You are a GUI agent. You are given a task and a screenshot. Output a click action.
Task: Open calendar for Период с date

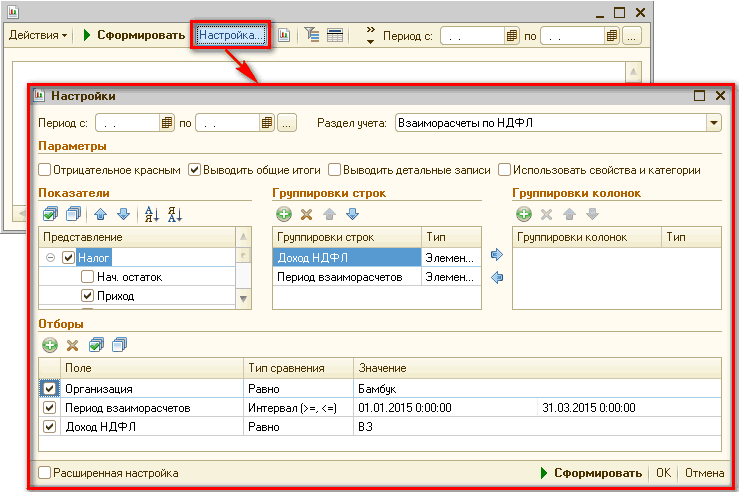pos(168,123)
